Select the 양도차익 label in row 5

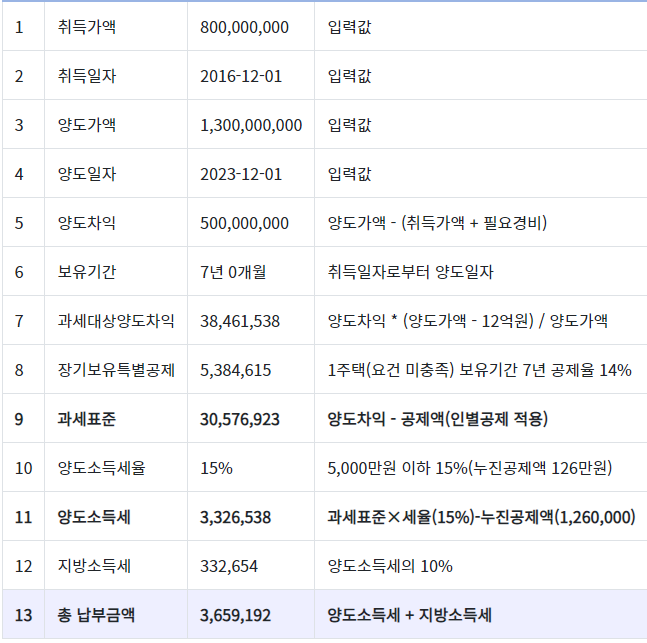click(x=87, y=223)
